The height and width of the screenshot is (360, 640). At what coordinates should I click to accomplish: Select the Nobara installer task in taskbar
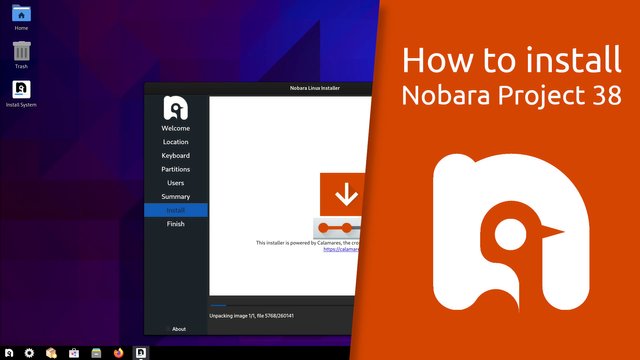[141, 353]
